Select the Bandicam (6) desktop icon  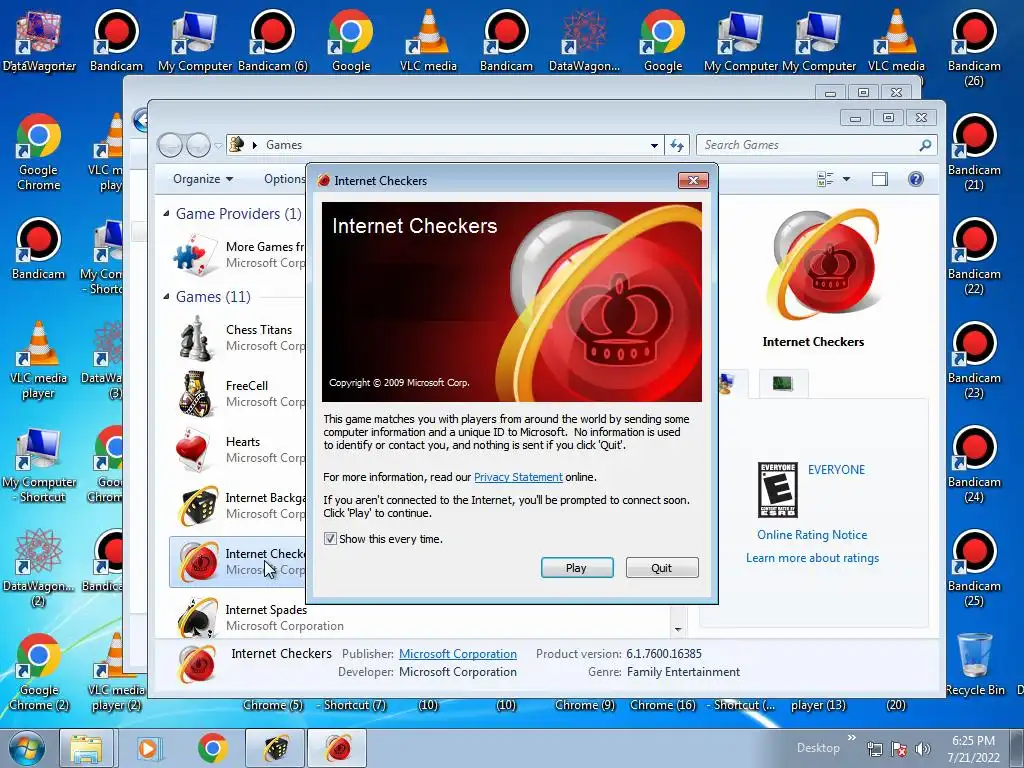272,40
